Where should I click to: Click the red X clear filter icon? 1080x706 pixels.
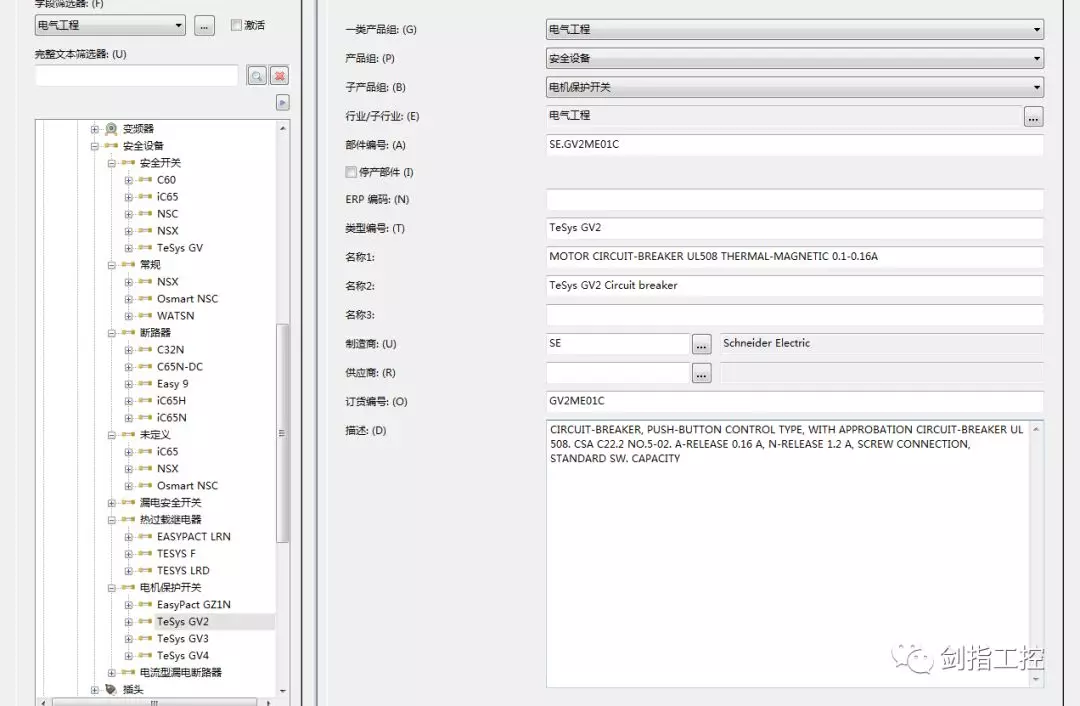click(x=280, y=76)
